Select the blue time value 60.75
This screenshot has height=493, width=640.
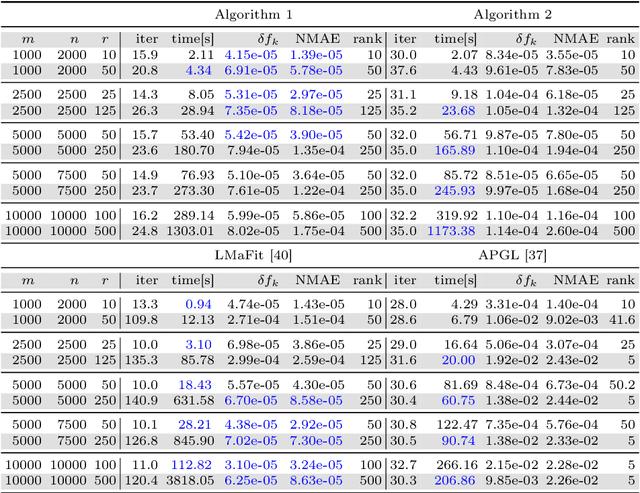[458, 400]
